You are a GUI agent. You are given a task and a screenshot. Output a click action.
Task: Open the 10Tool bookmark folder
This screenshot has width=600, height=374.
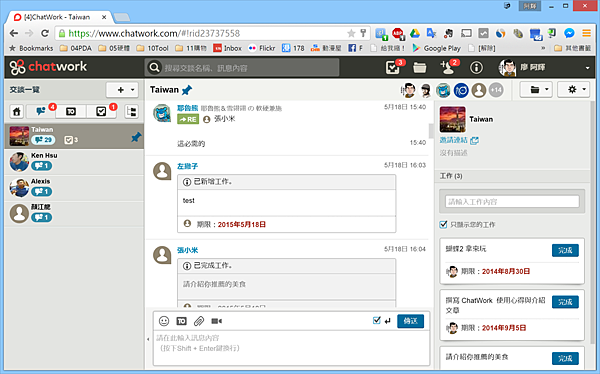tap(153, 48)
